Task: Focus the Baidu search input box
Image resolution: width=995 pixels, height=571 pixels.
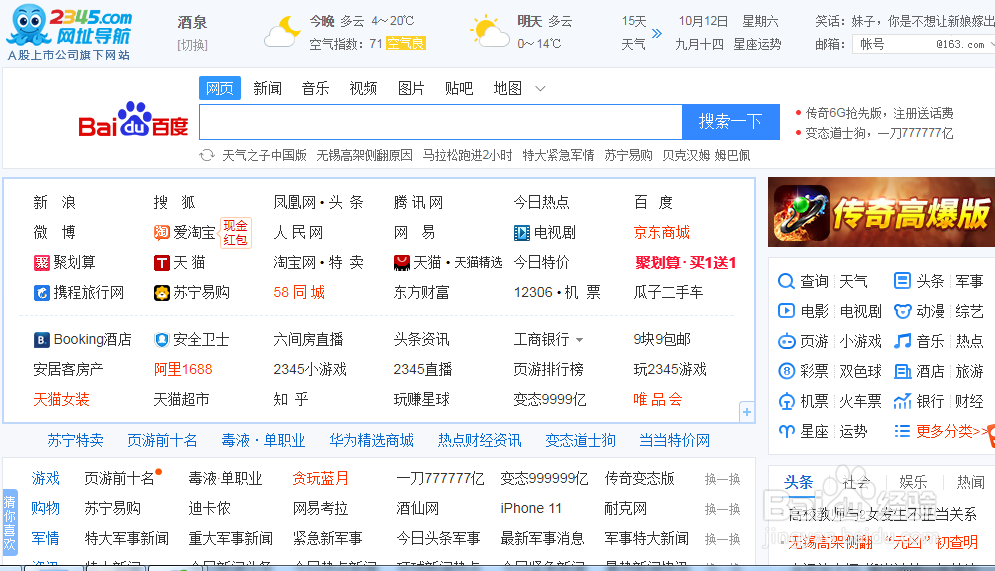Action: pos(441,122)
